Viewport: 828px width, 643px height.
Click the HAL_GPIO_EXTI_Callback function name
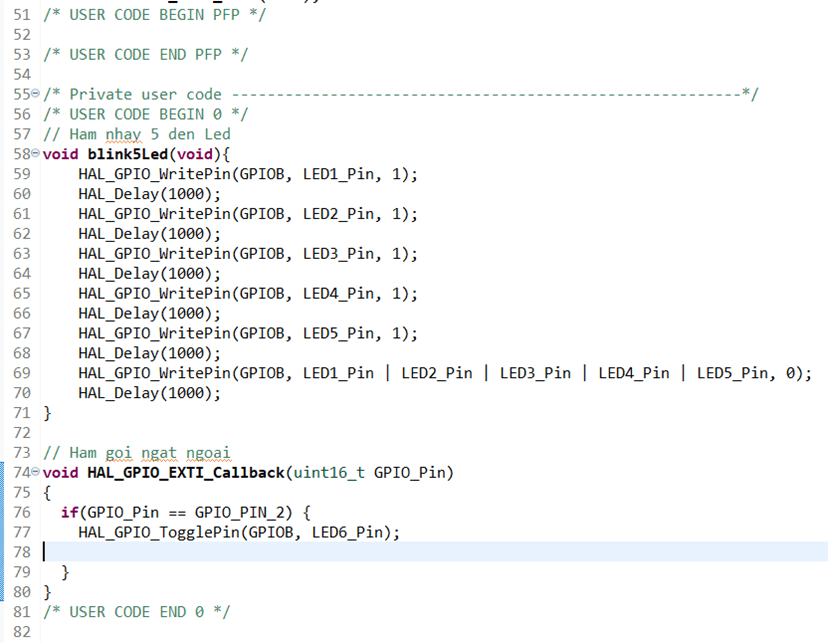pyautogui.click(x=185, y=473)
